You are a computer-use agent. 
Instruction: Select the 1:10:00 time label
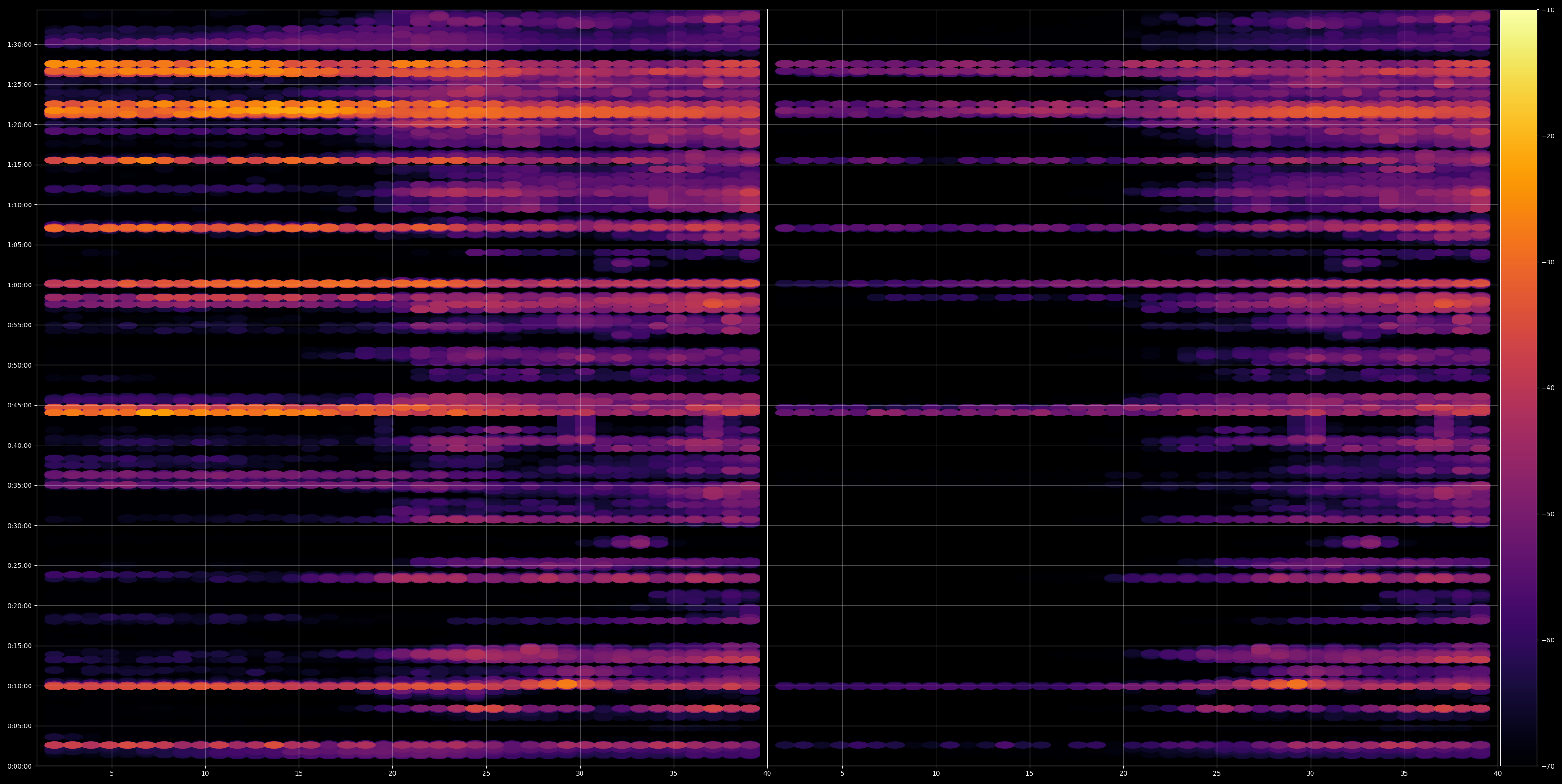[19, 205]
